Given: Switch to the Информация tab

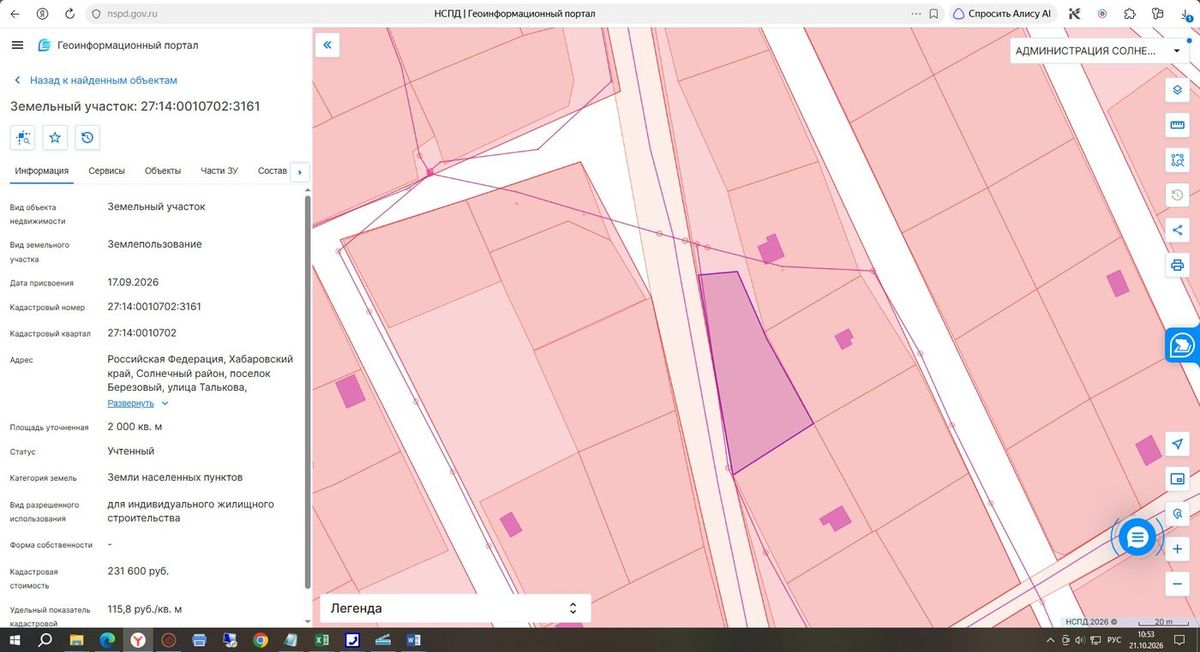Looking at the screenshot, I should coord(41,171).
